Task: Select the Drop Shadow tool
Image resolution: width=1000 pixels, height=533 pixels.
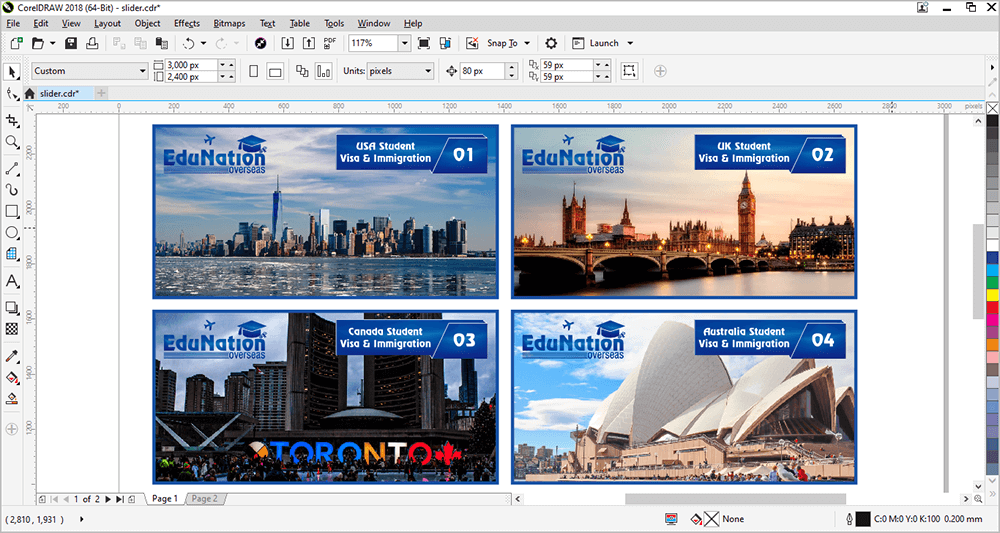Action: pyautogui.click(x=11, y=308)
